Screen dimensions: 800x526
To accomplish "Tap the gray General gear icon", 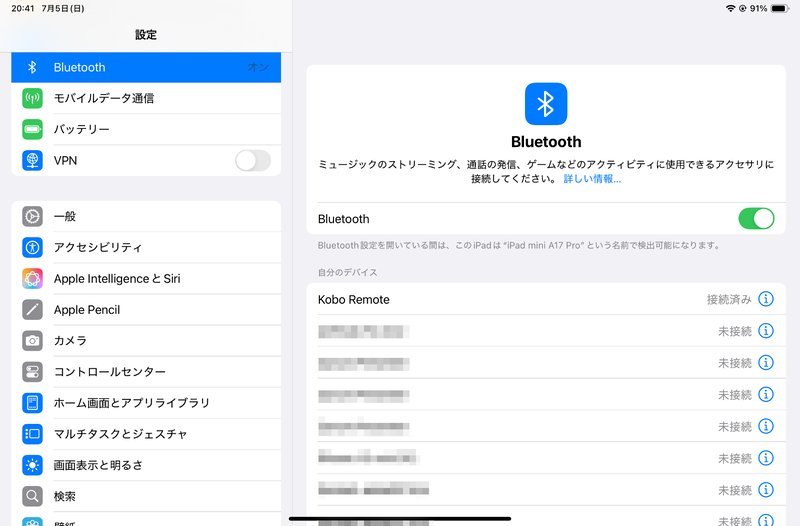I will [x=32, y=216].
